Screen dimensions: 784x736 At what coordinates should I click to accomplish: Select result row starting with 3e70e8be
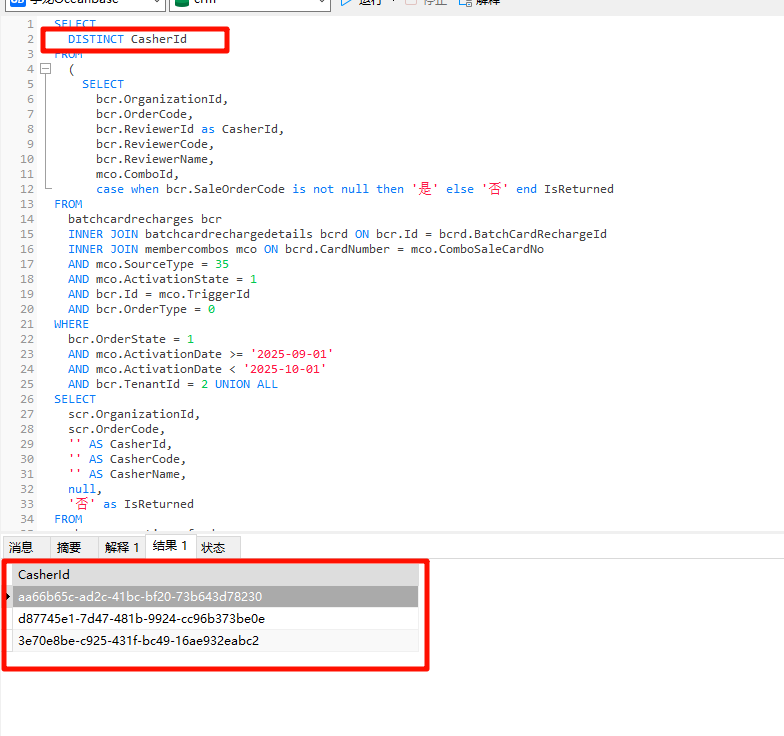click(x=138, y=641)
